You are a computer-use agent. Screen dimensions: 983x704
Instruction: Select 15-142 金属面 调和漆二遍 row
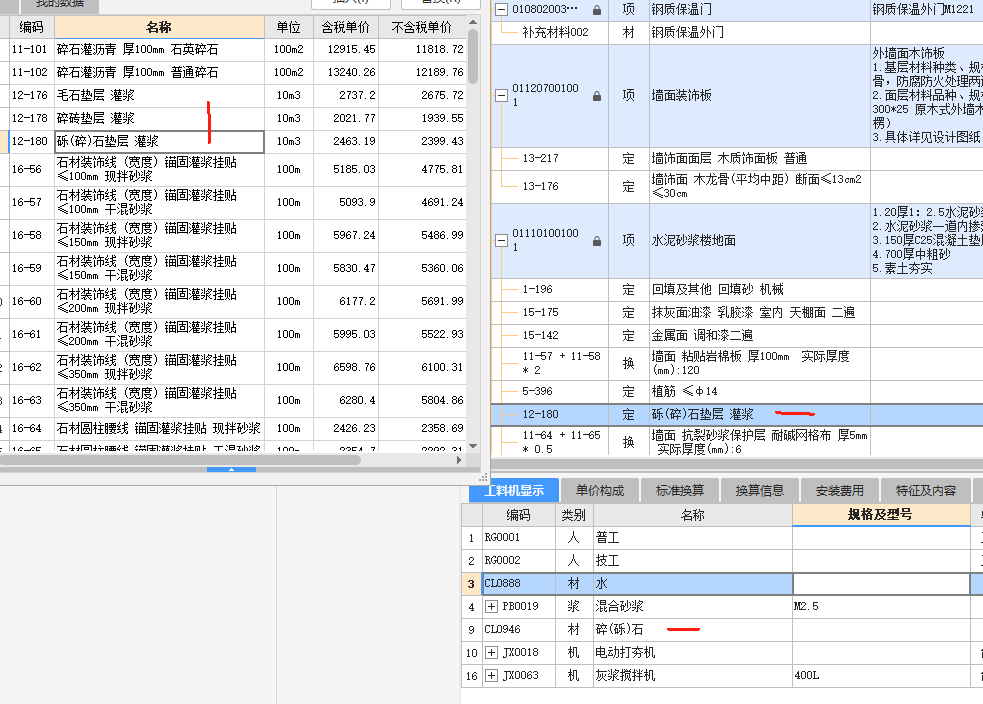click(x=737, y=335)
